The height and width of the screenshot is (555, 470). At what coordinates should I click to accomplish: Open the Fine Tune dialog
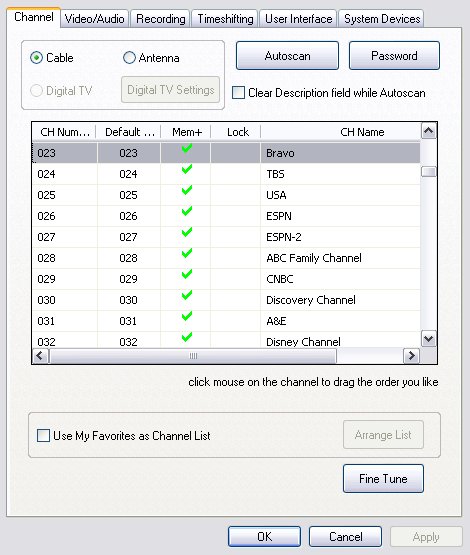[383, 479]
